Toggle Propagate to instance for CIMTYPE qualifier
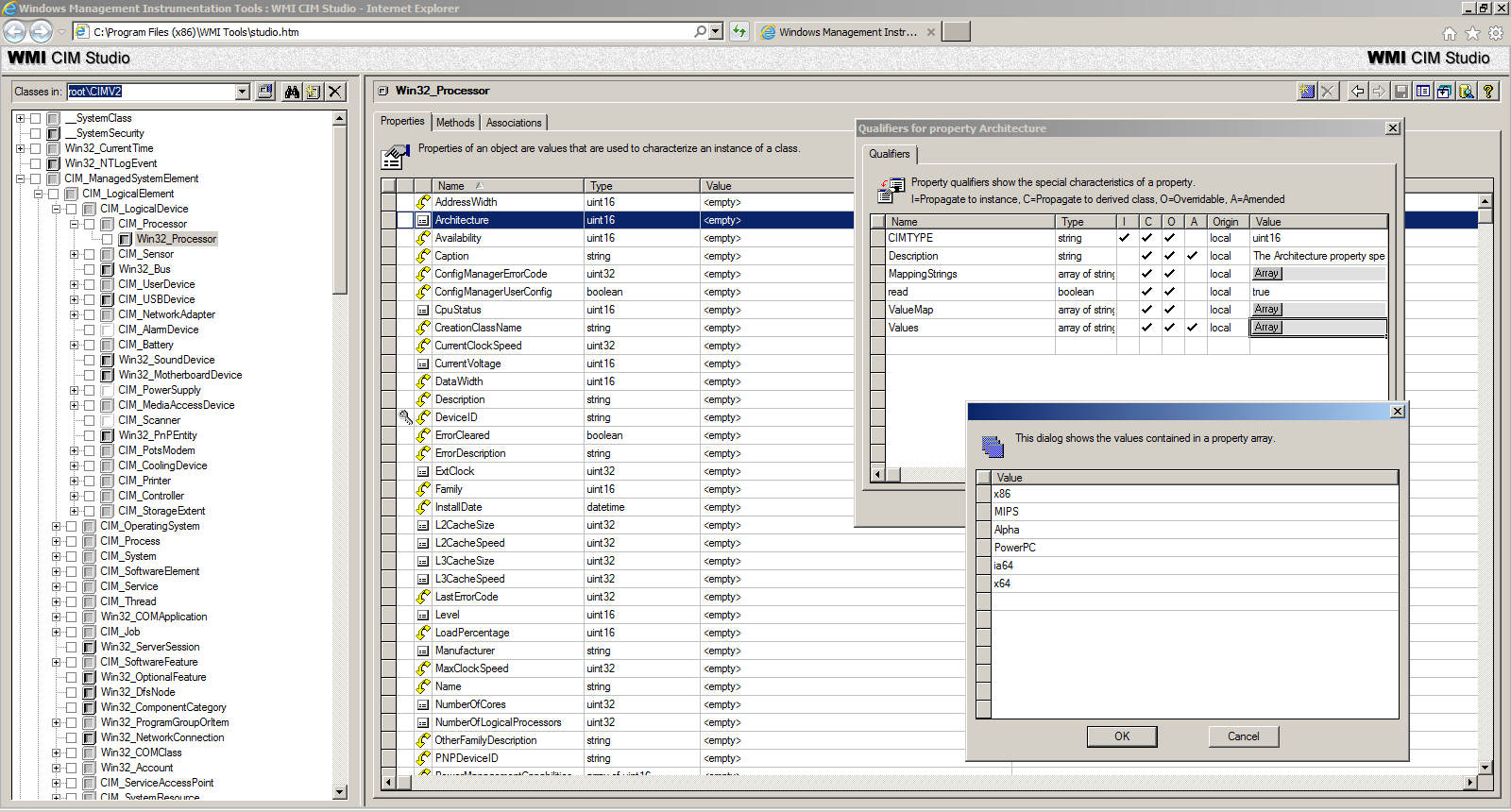 coord(1125,238)
